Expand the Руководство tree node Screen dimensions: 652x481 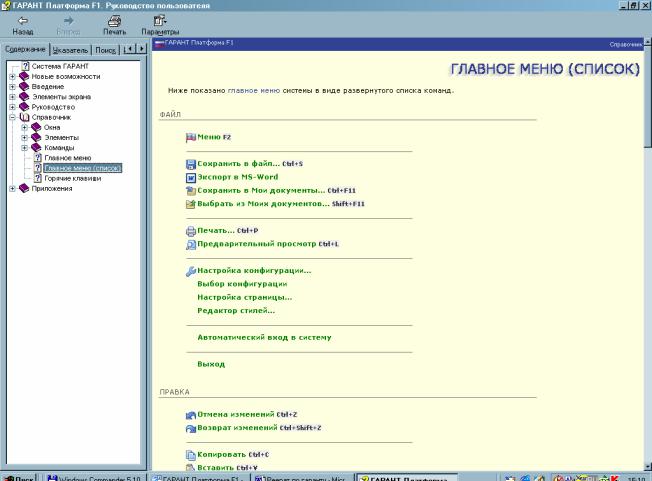pyautogui.click(x=12, y=107)
